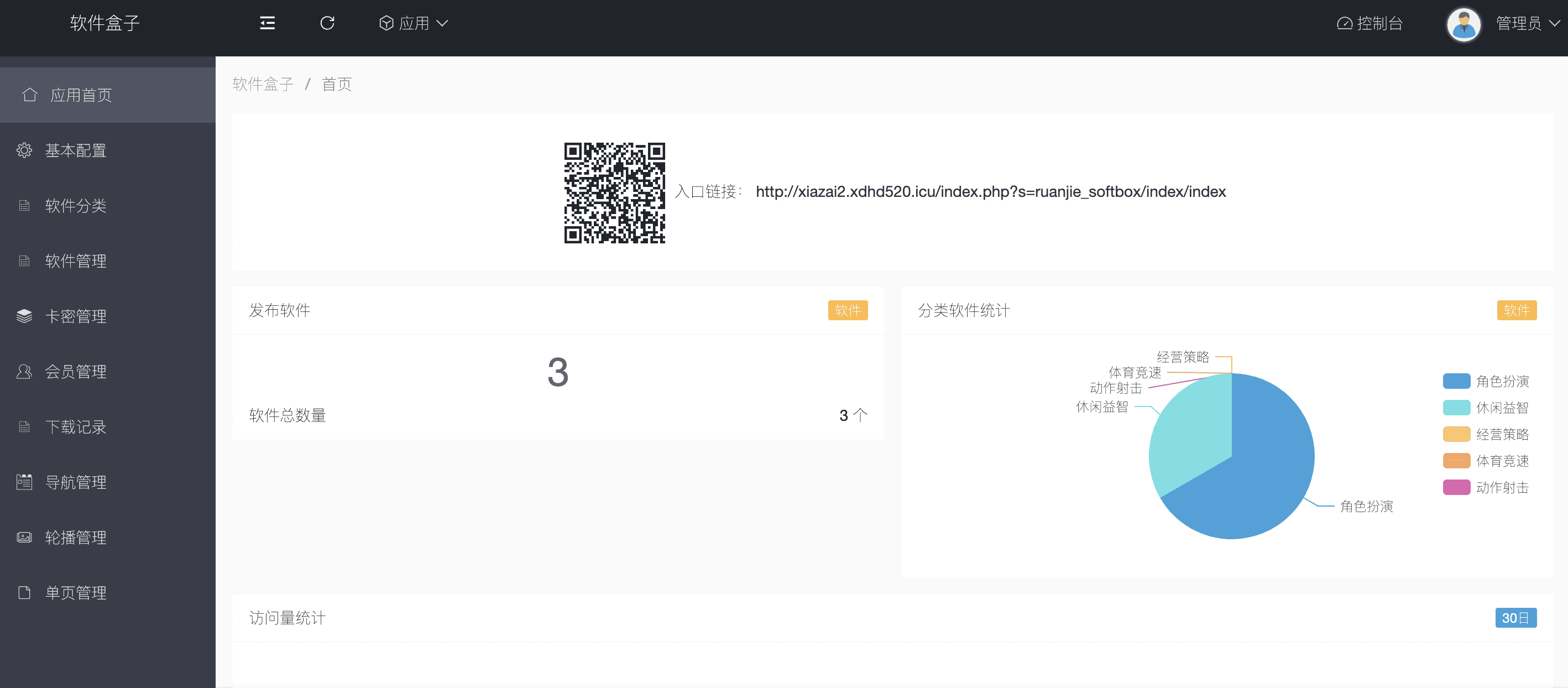Open 单页管理 in the sidebar
Image resolution: width=1568 pixels, height=688 pixels.
108,593
